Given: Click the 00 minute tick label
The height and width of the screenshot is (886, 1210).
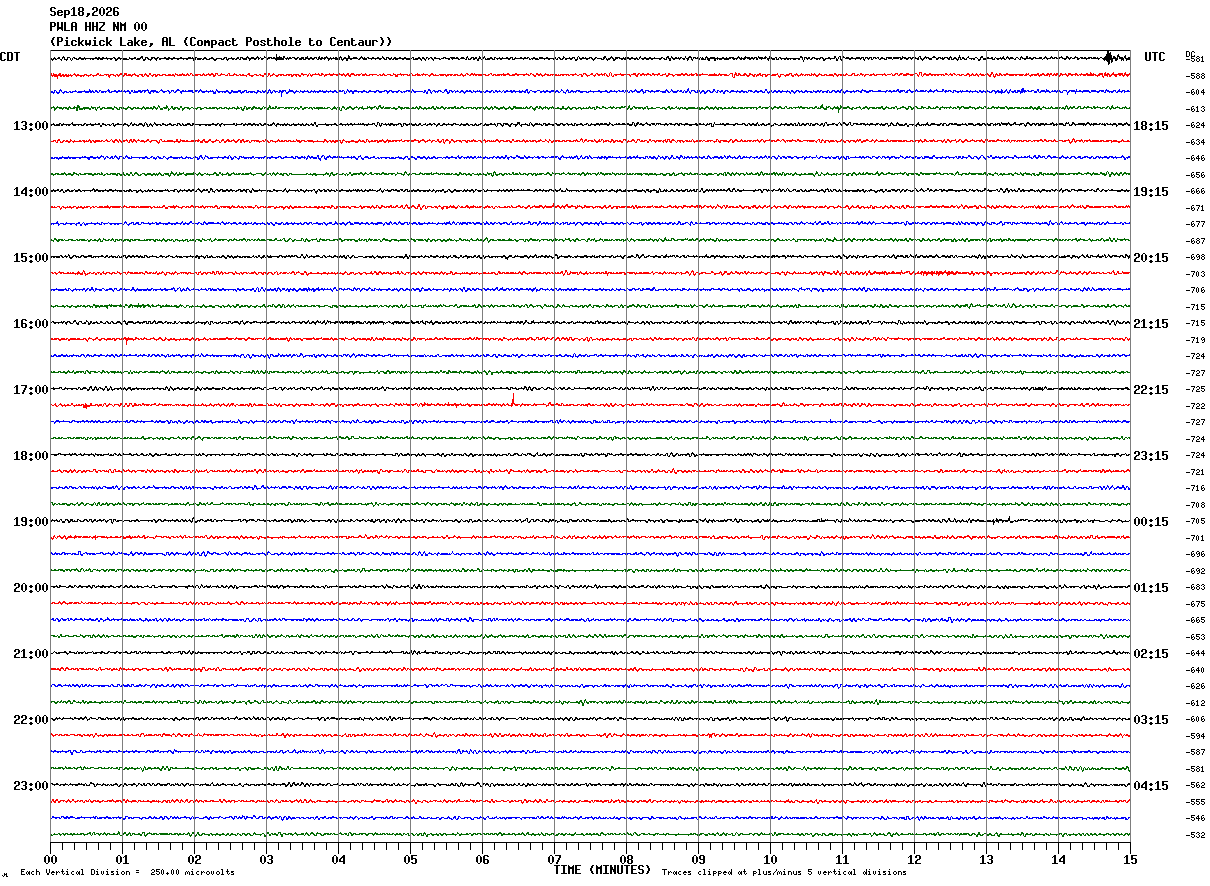Looking at the screenshot, I should coord(50,859).
